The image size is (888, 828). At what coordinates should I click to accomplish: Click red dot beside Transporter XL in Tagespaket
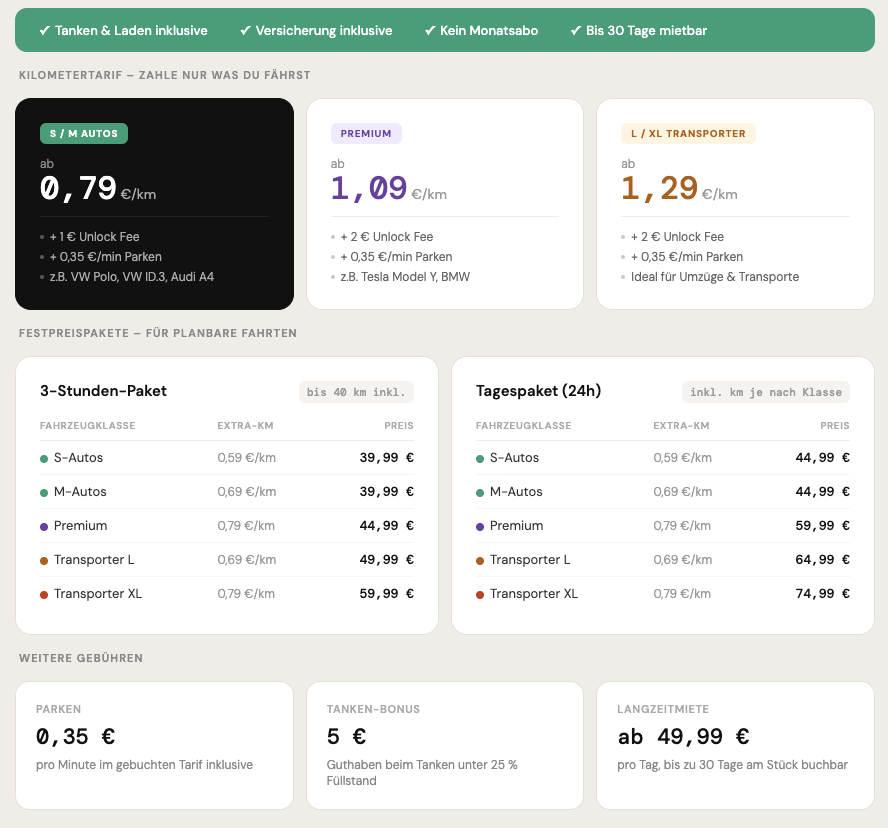480,595
